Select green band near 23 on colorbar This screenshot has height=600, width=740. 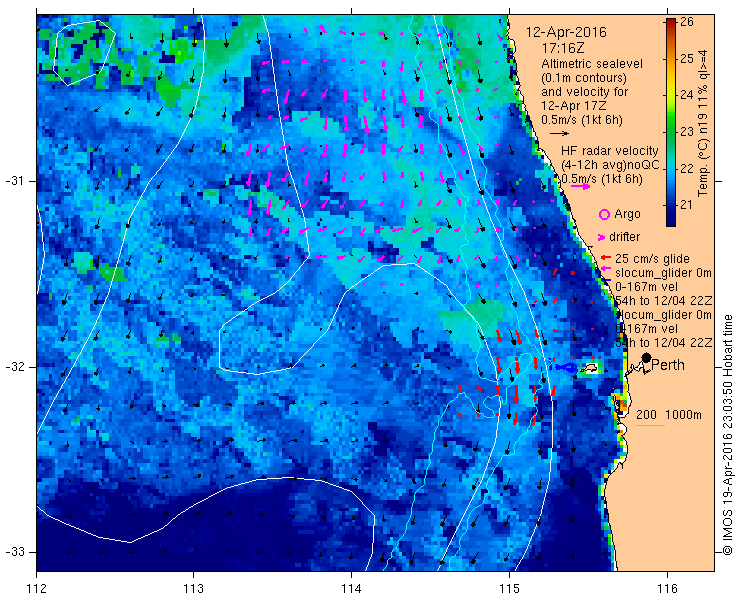point(671,132)
